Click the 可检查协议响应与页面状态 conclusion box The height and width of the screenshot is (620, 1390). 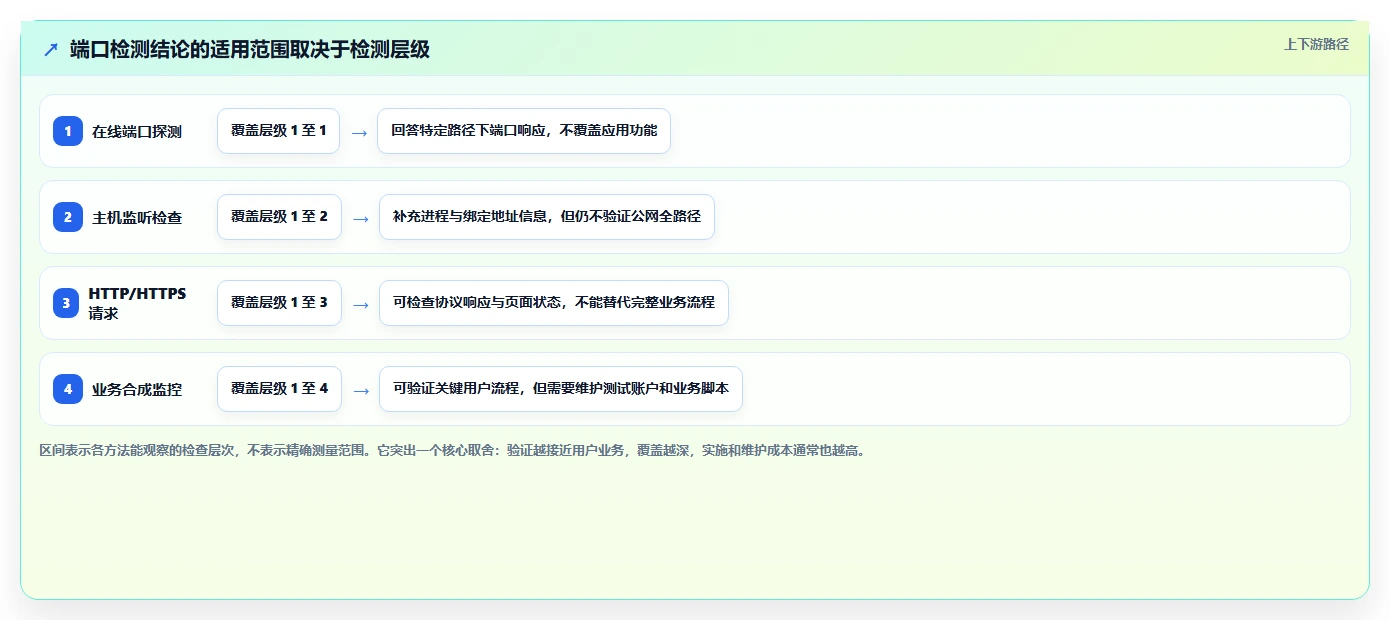[553, 303]
